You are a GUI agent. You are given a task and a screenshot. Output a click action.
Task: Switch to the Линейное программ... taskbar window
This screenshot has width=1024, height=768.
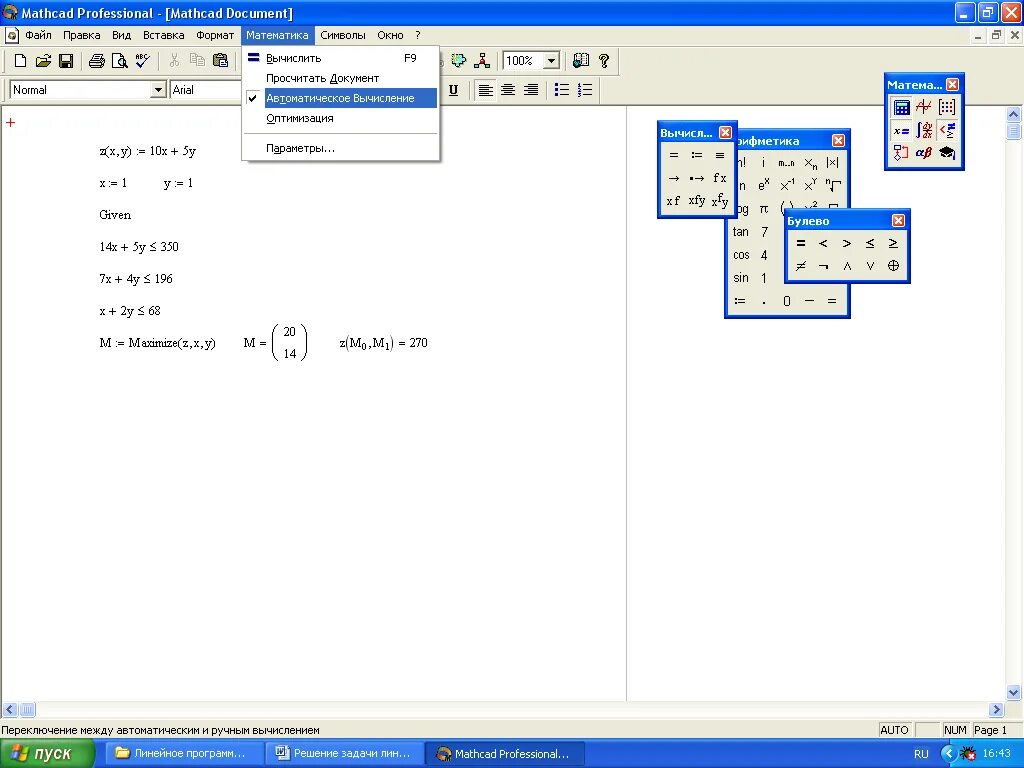pos(184,754)
